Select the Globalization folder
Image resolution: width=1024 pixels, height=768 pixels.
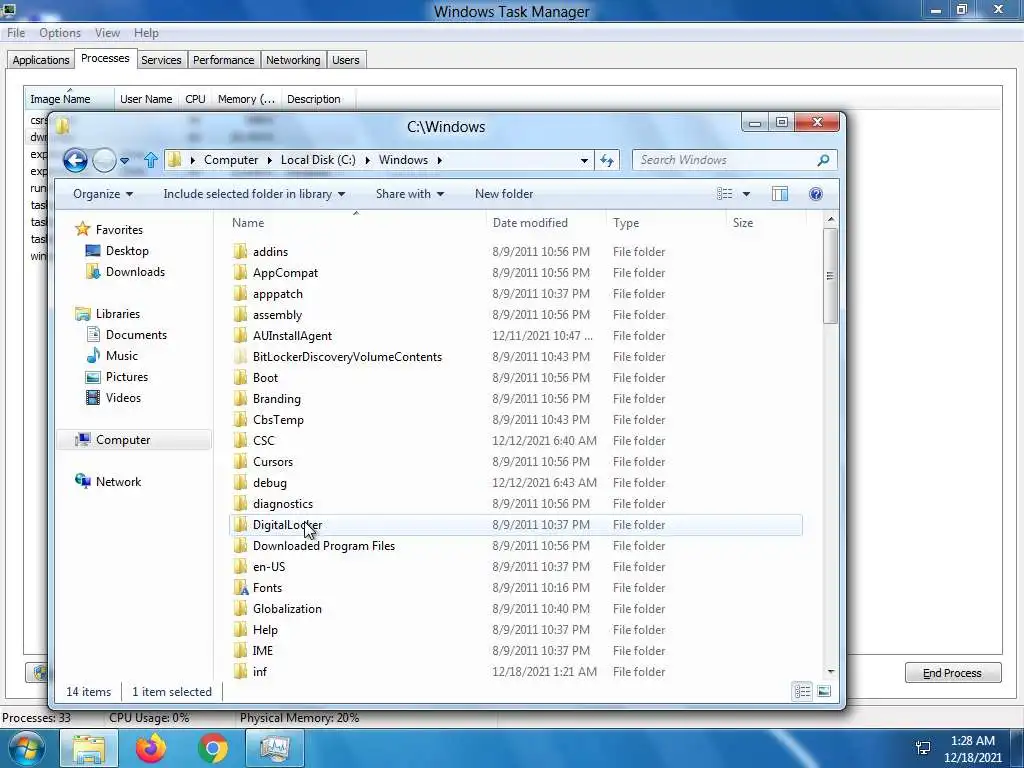point(516,609)
